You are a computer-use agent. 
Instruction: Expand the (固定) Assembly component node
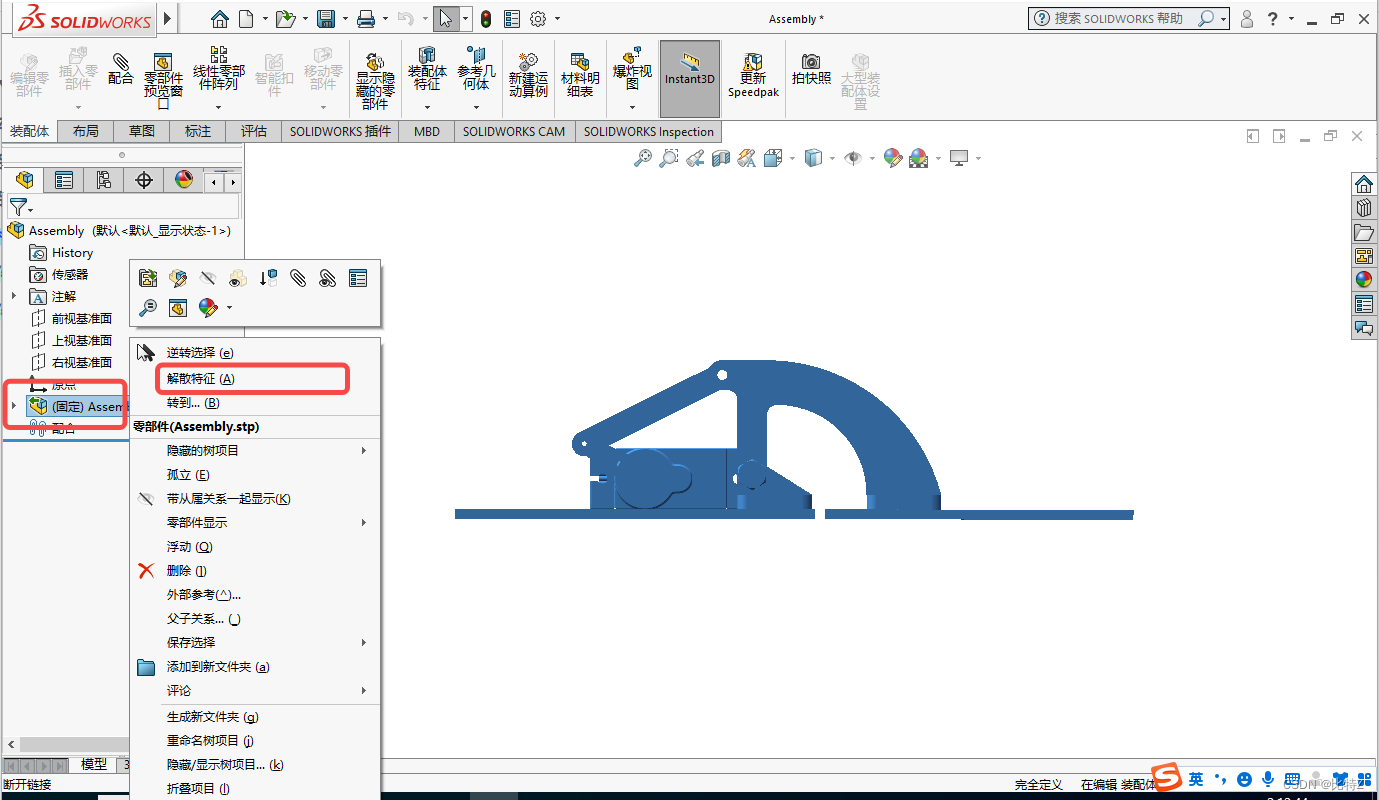pyautogui.click(x=14, y=406)
